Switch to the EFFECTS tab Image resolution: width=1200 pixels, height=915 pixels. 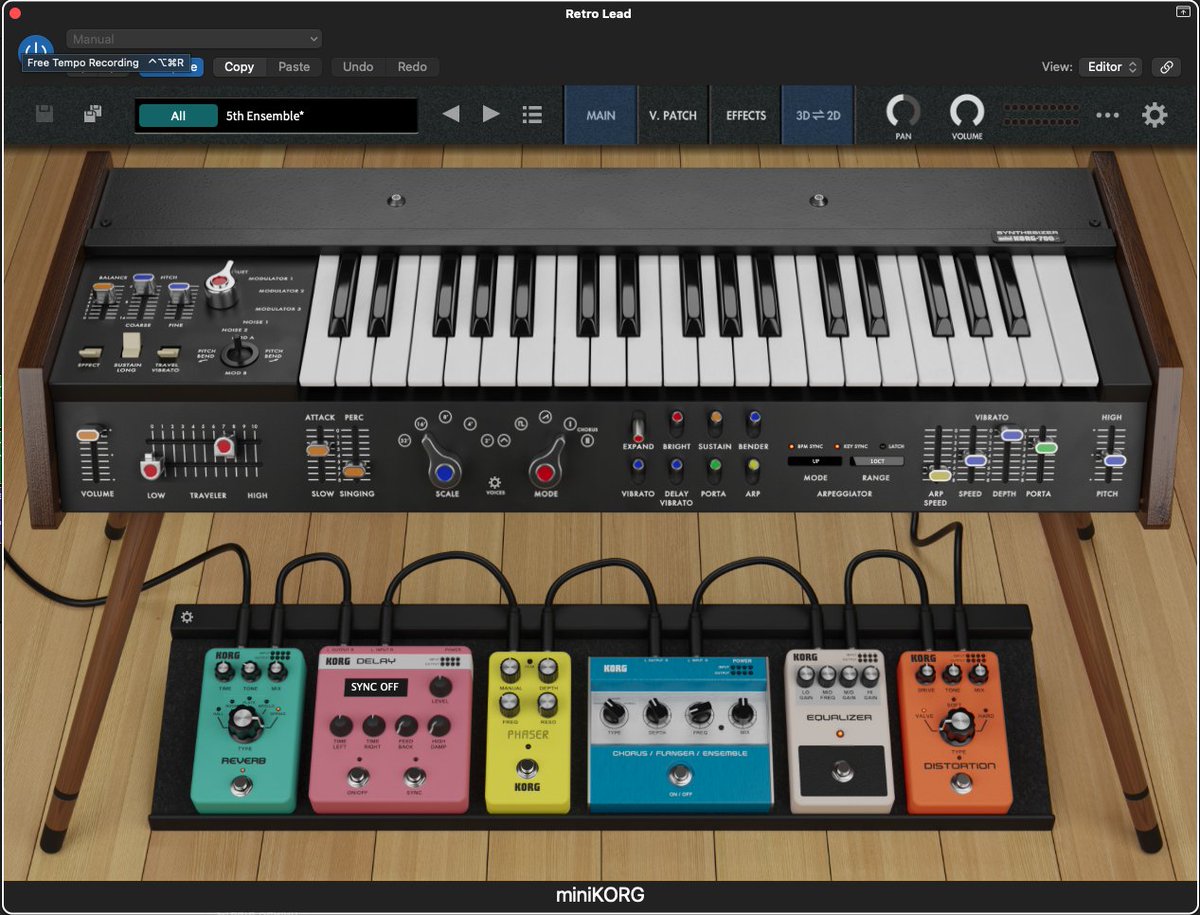(x=746, y=115)
